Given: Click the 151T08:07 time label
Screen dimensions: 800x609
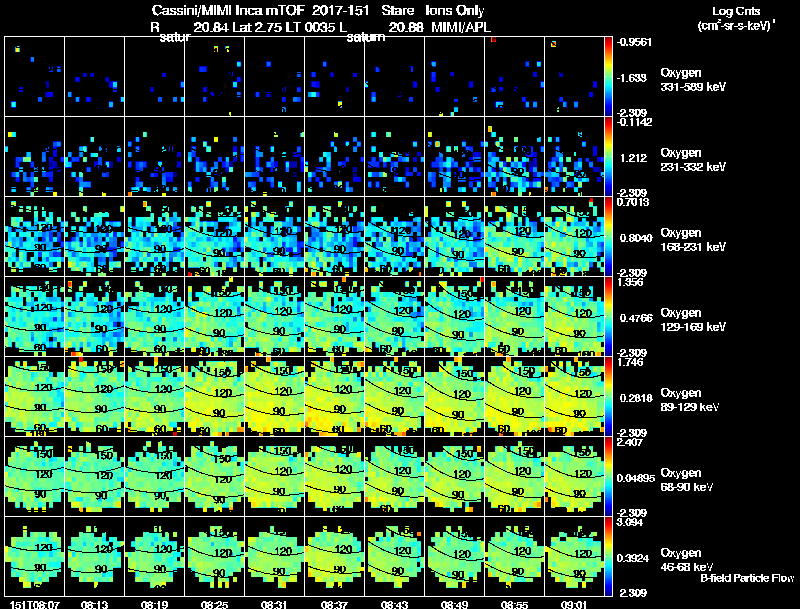Looking at the screenshot, I should coord(35,604).
